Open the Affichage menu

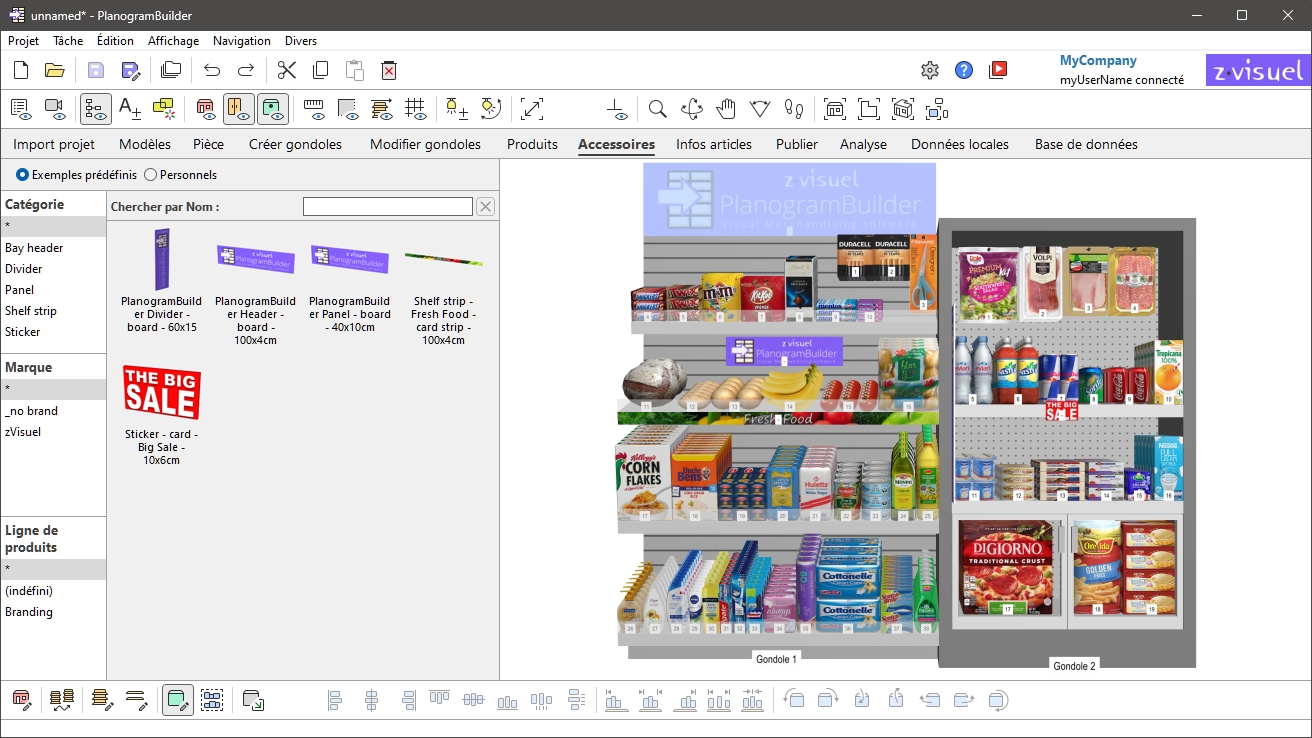(173, 41)
